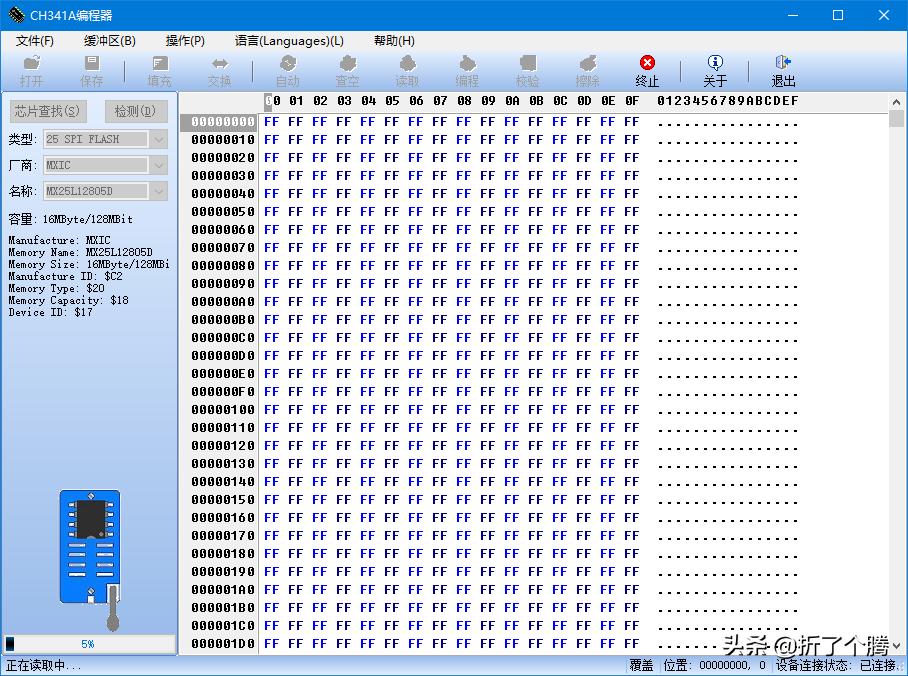Click the address row 00000000
908x676 pixels.
tap(223, 122)
